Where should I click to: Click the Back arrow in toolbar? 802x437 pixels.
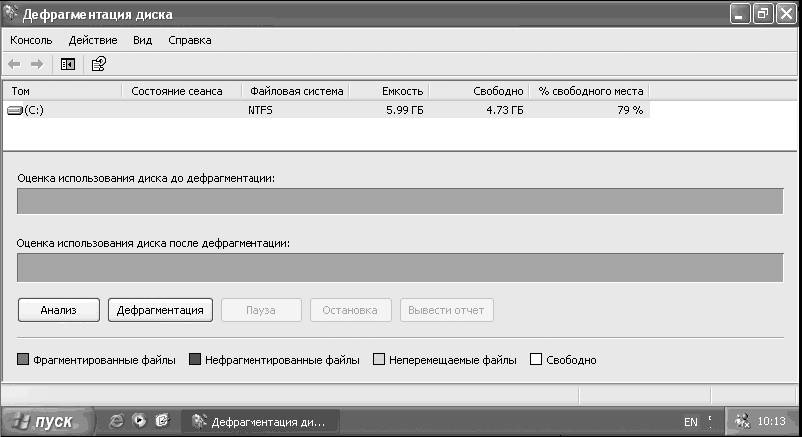click(x=14, y=64)
